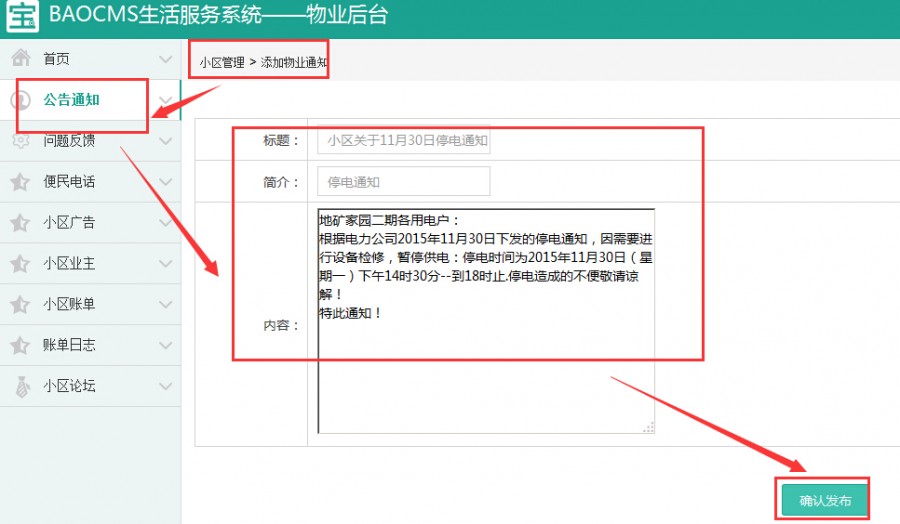Click the line 特此通知！ in the textarea
The width and height of the screenshot is (900, 524).
[x=351, y=313]
